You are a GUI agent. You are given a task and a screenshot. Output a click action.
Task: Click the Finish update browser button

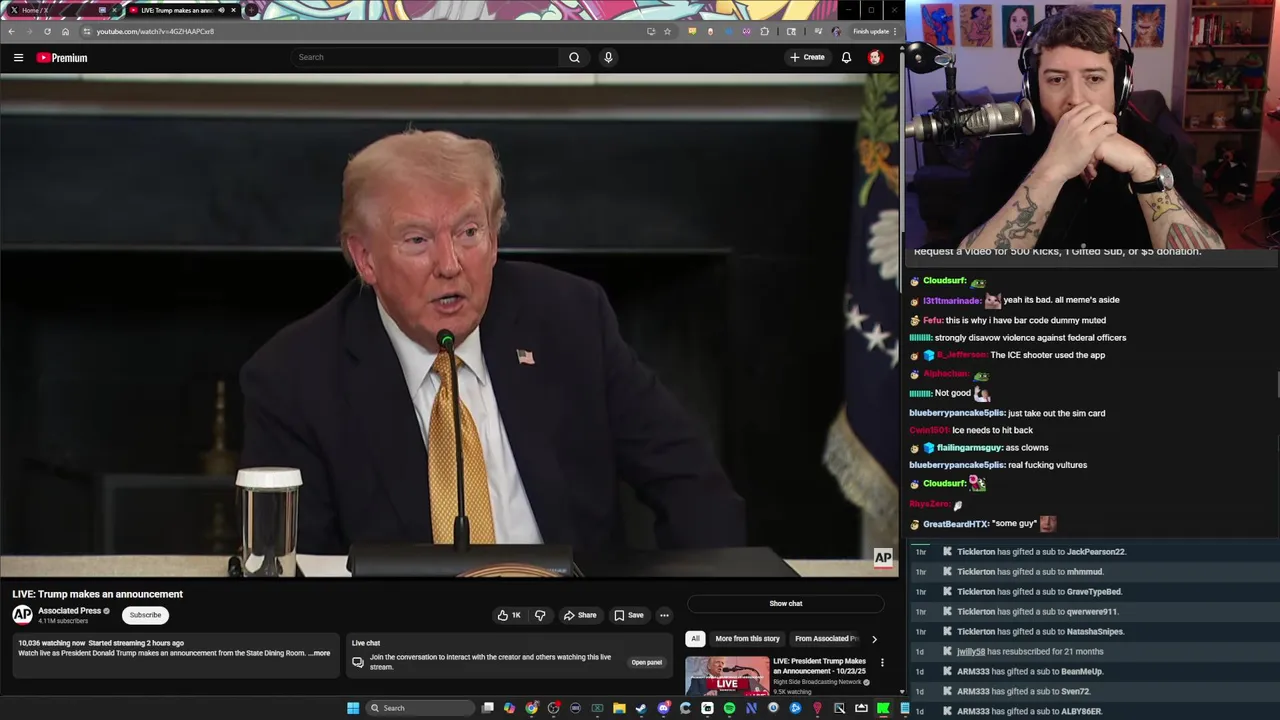(x=874, y=31)
